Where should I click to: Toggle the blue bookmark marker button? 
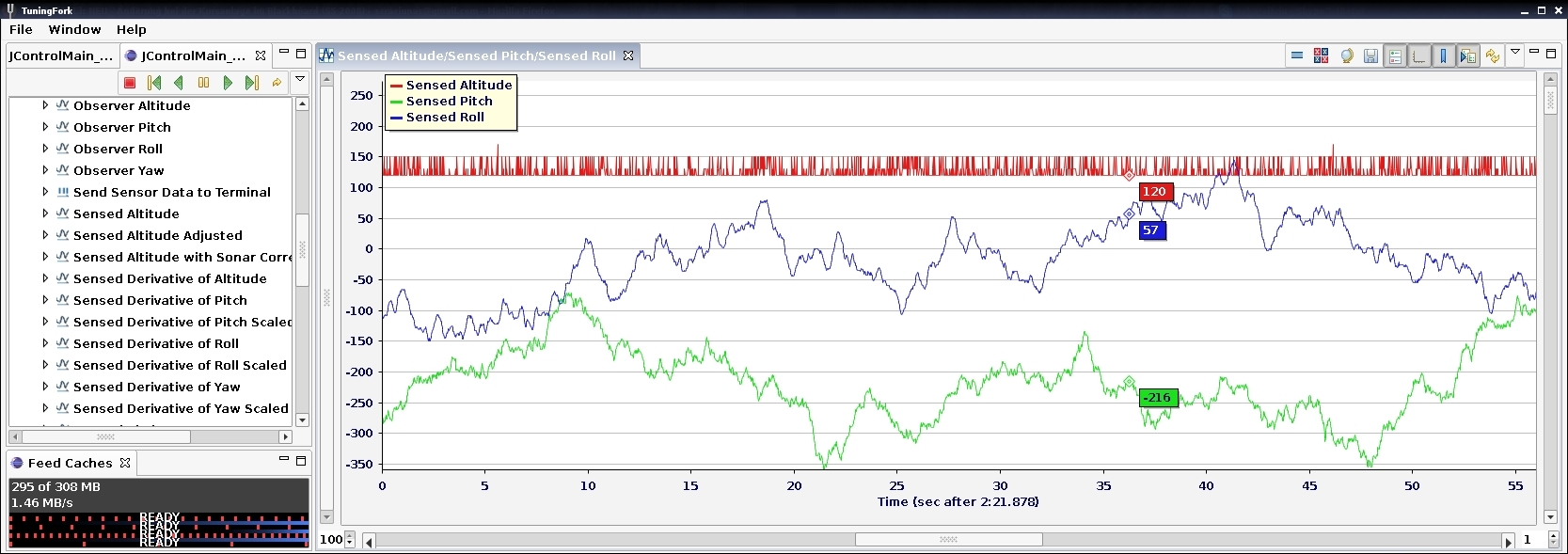tap(1444, 56)
